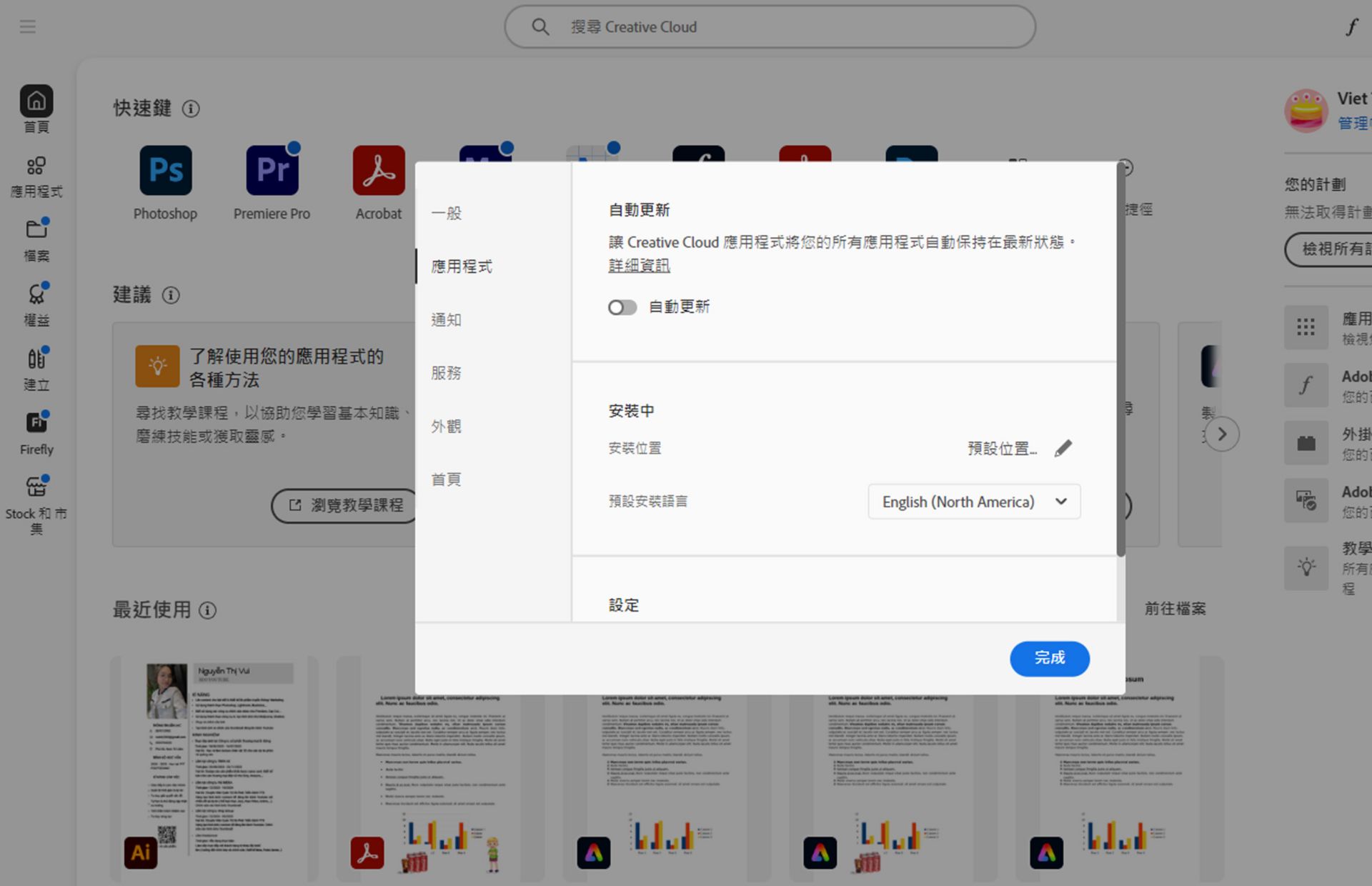The width and height of the screenshot is (1372, 886).
Task: Expand the hamburger menu at top left
Action: [x=28, y=27]
